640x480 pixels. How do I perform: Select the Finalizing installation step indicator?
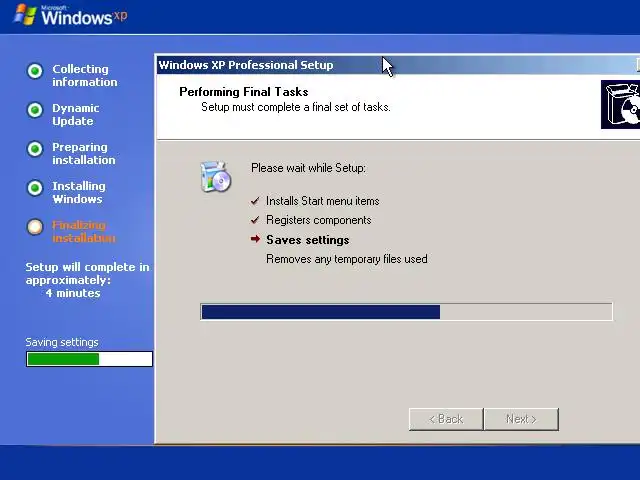tap(35, 227)
